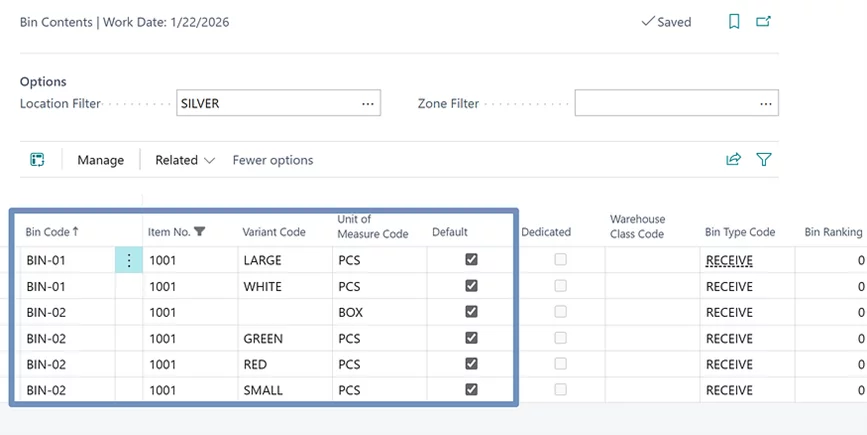The height and width of the screenshot is (435, 867).
Task: Click the Bin Code ascending sort arrow
Action: (76, 232)
